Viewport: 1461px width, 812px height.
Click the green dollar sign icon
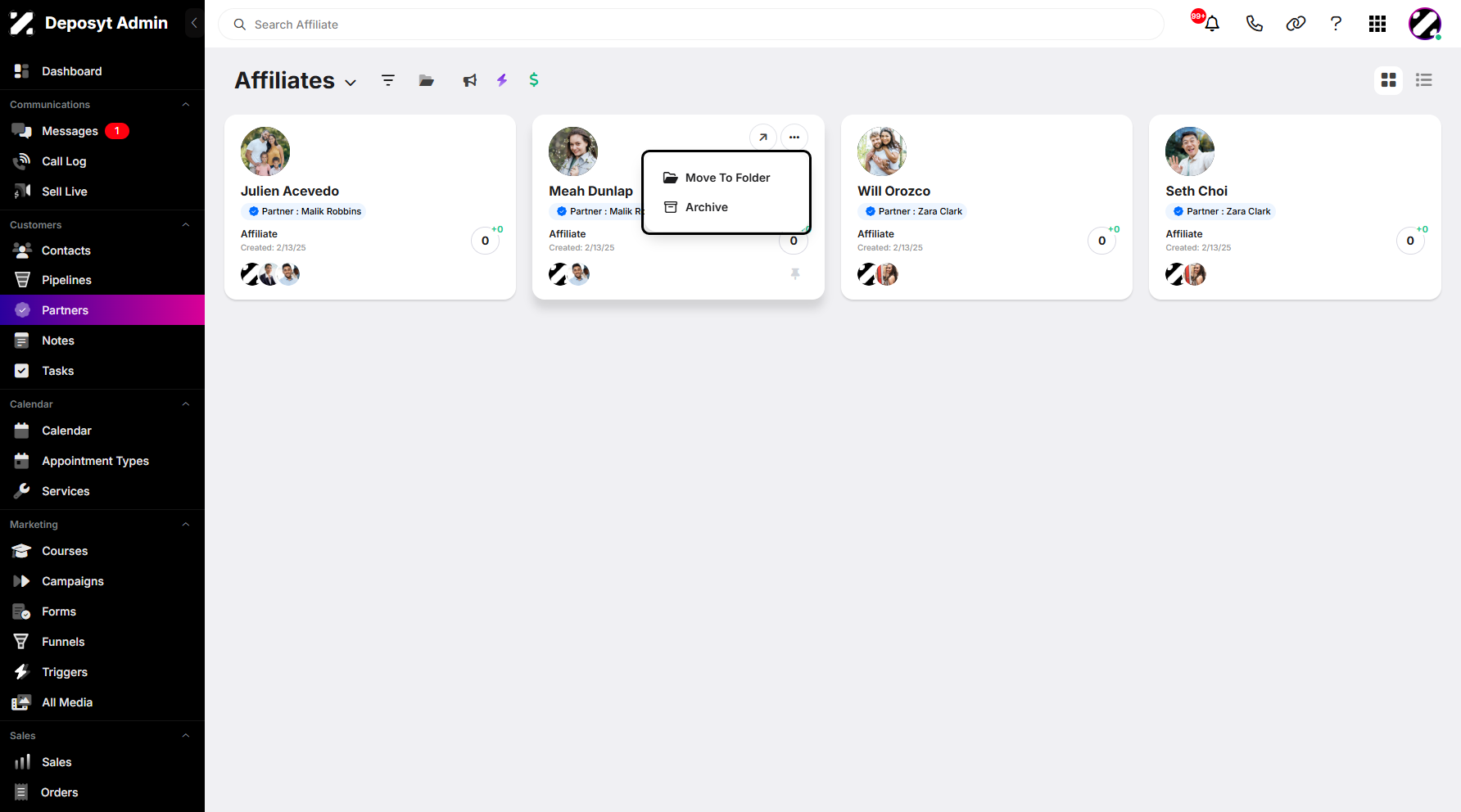click(x=534, y=79)
